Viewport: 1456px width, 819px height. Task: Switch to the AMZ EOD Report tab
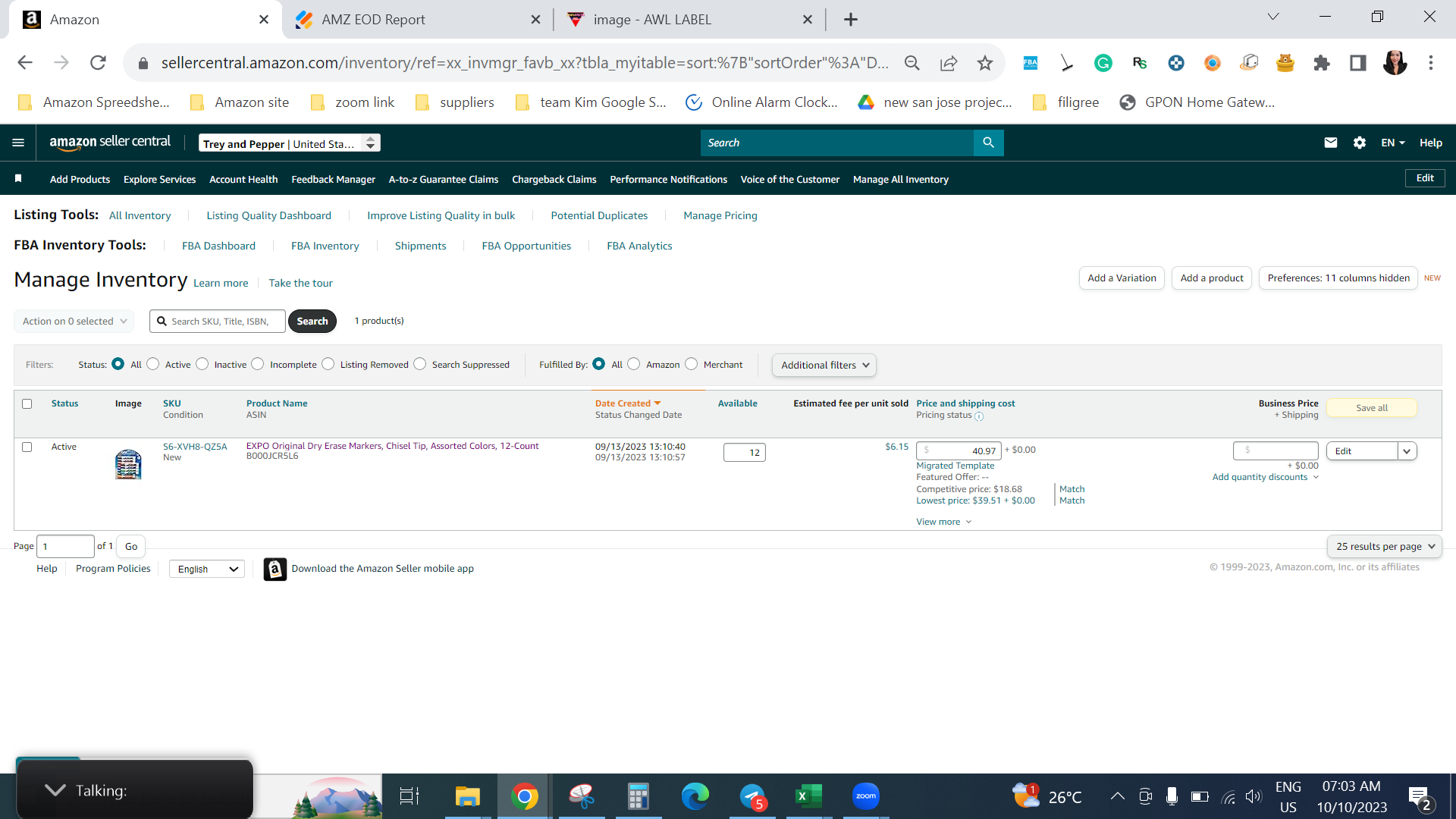point(418,20)
